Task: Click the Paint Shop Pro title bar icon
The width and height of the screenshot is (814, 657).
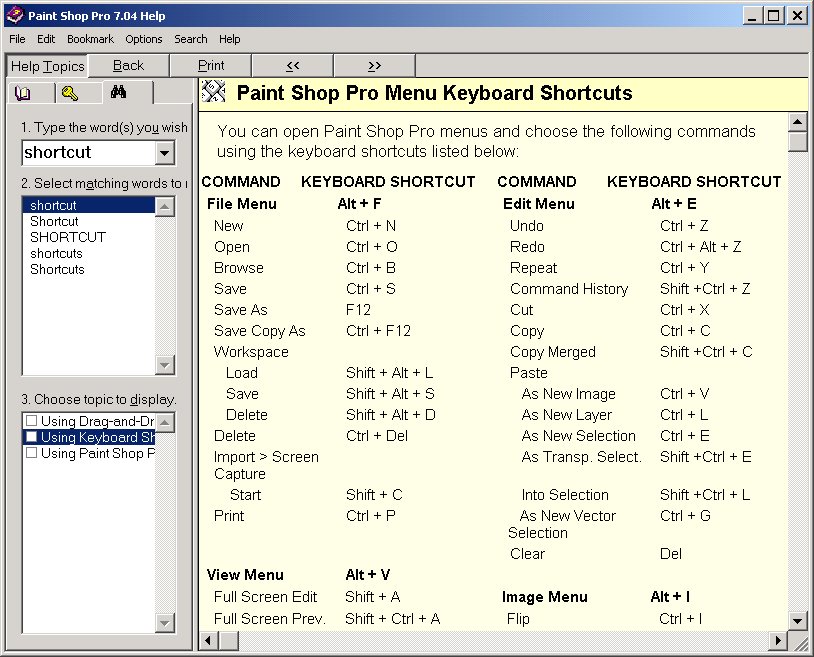Action: (x=13, y=15)
